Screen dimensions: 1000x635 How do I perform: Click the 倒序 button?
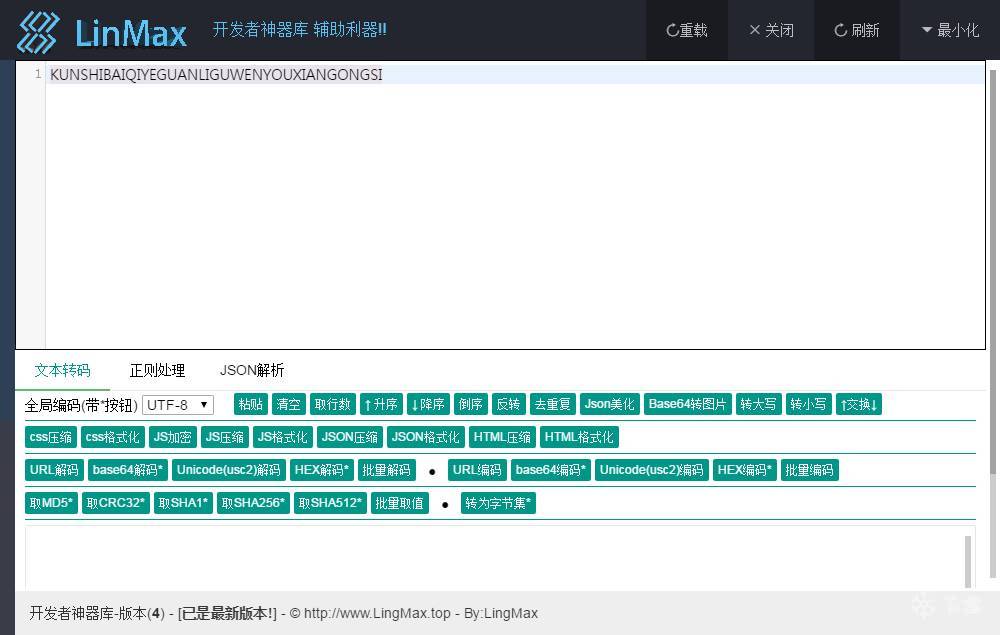(470, 404)
